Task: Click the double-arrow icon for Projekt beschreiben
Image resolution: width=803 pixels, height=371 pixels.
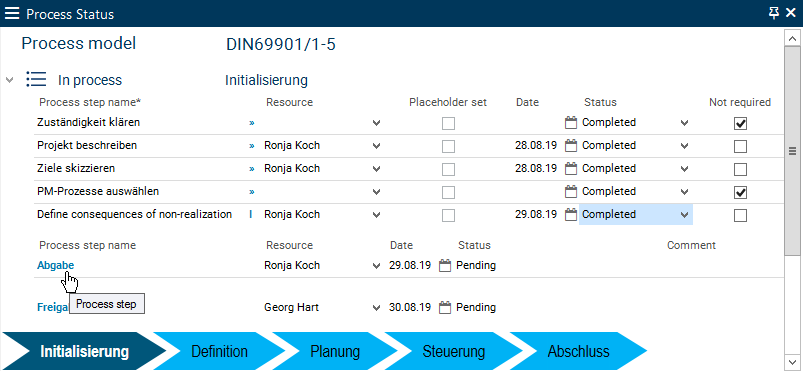Action: pyautogui.click(x=251, y=146)
